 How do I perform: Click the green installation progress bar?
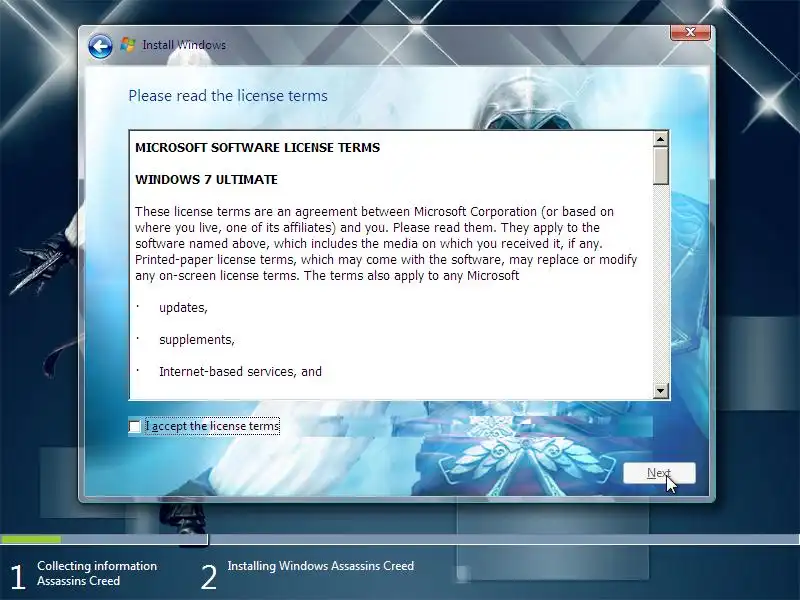[x=31, y=539]
